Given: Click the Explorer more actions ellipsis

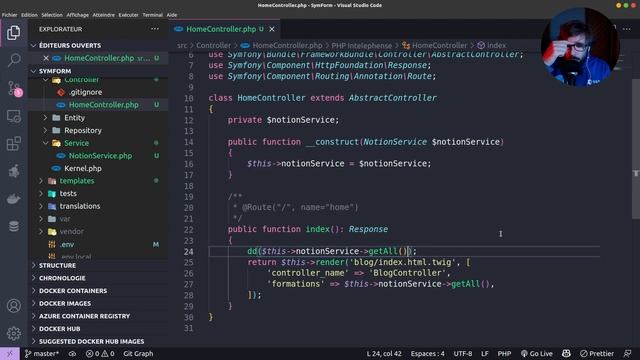Looking at the screenshot, I should (x=155, y=29).
